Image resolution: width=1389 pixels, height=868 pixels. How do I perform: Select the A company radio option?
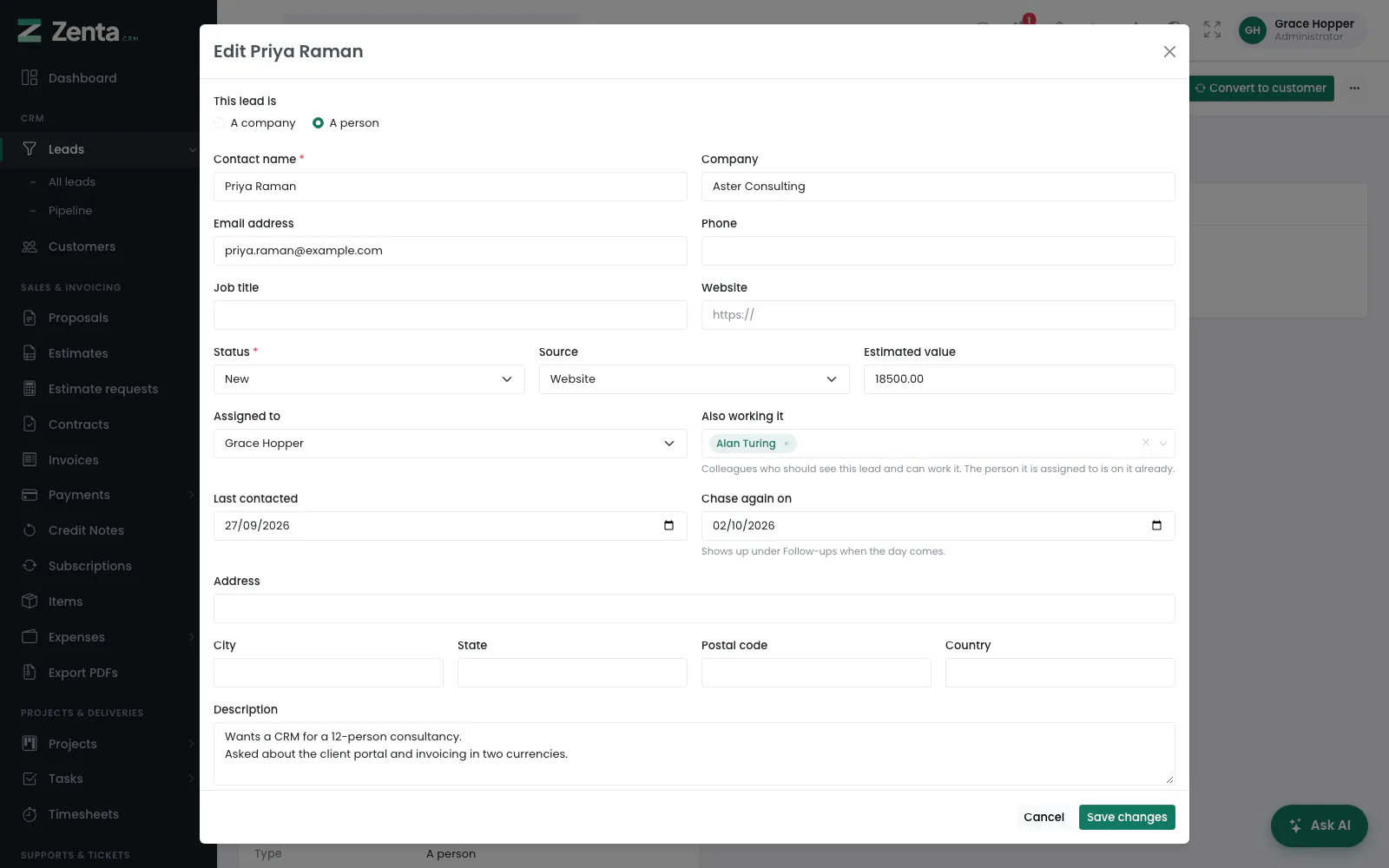pyautogui.click(x=220, y=123)
